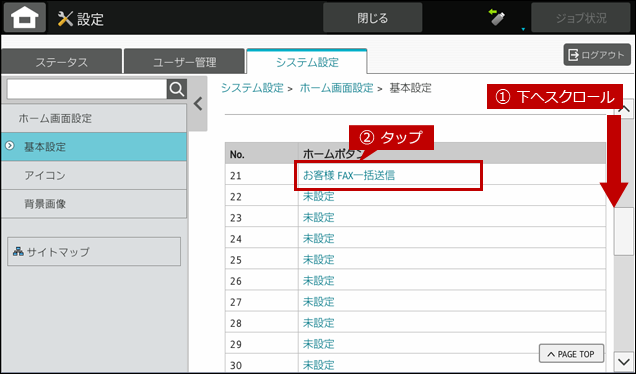This screenshot has width=636, height=374.
Task: Open 未設定 link in row 22
Action: (x=318, y=196)
